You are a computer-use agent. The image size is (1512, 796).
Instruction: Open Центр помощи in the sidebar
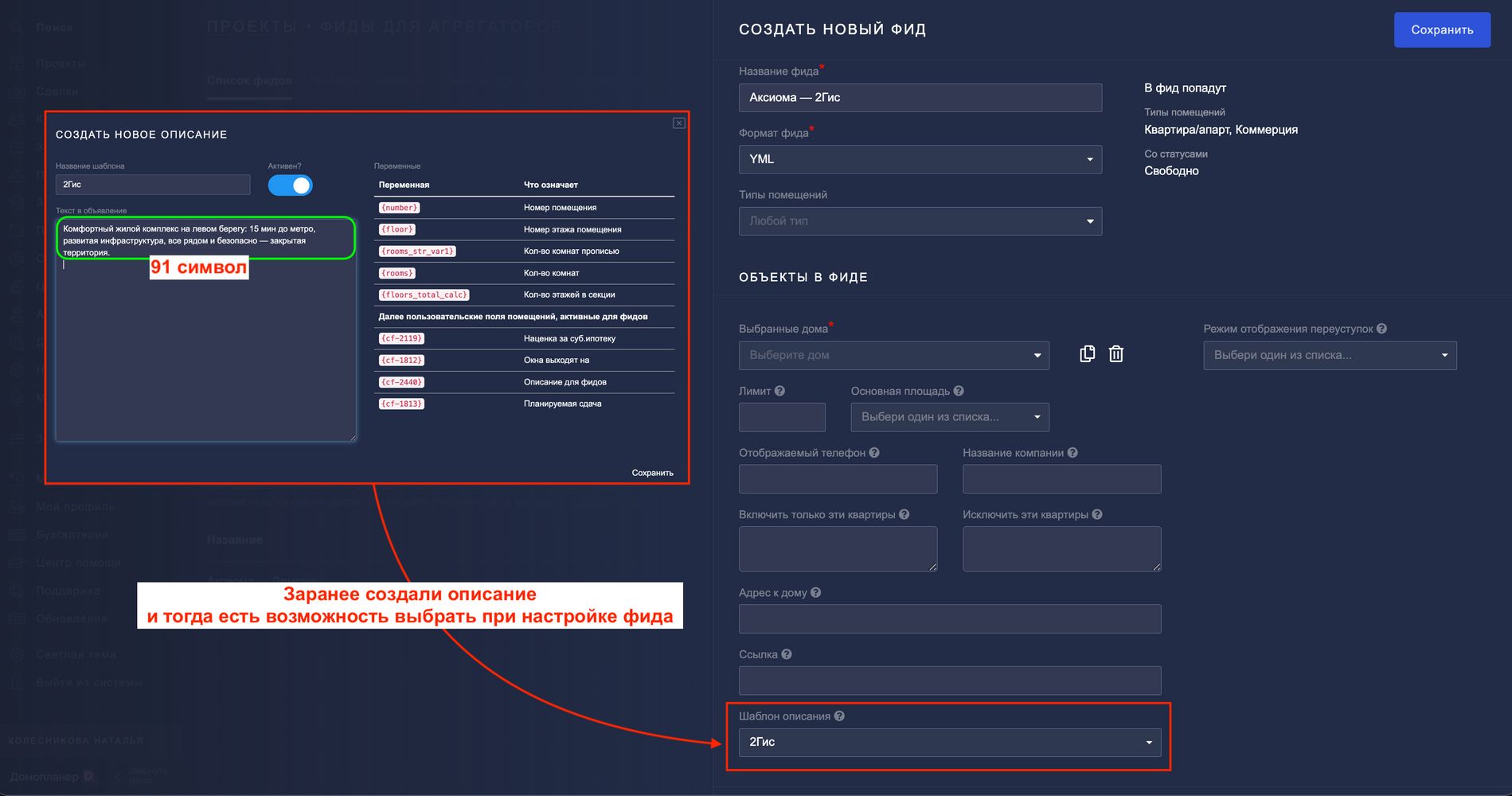[79, 563]
